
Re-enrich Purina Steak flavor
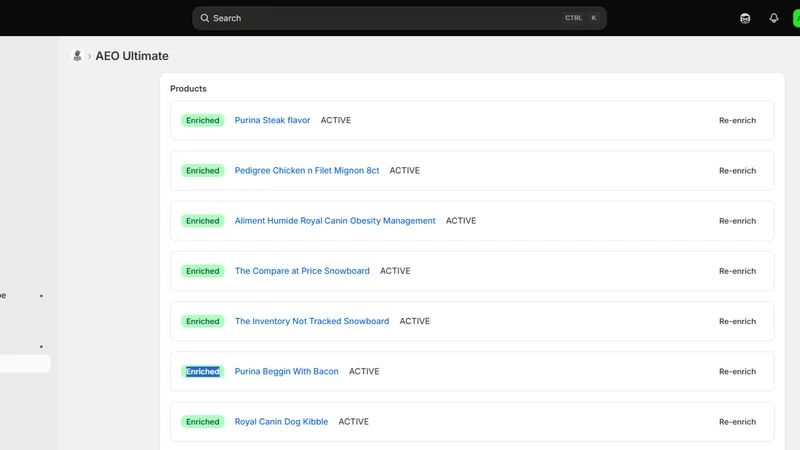[x=737, y=120]
